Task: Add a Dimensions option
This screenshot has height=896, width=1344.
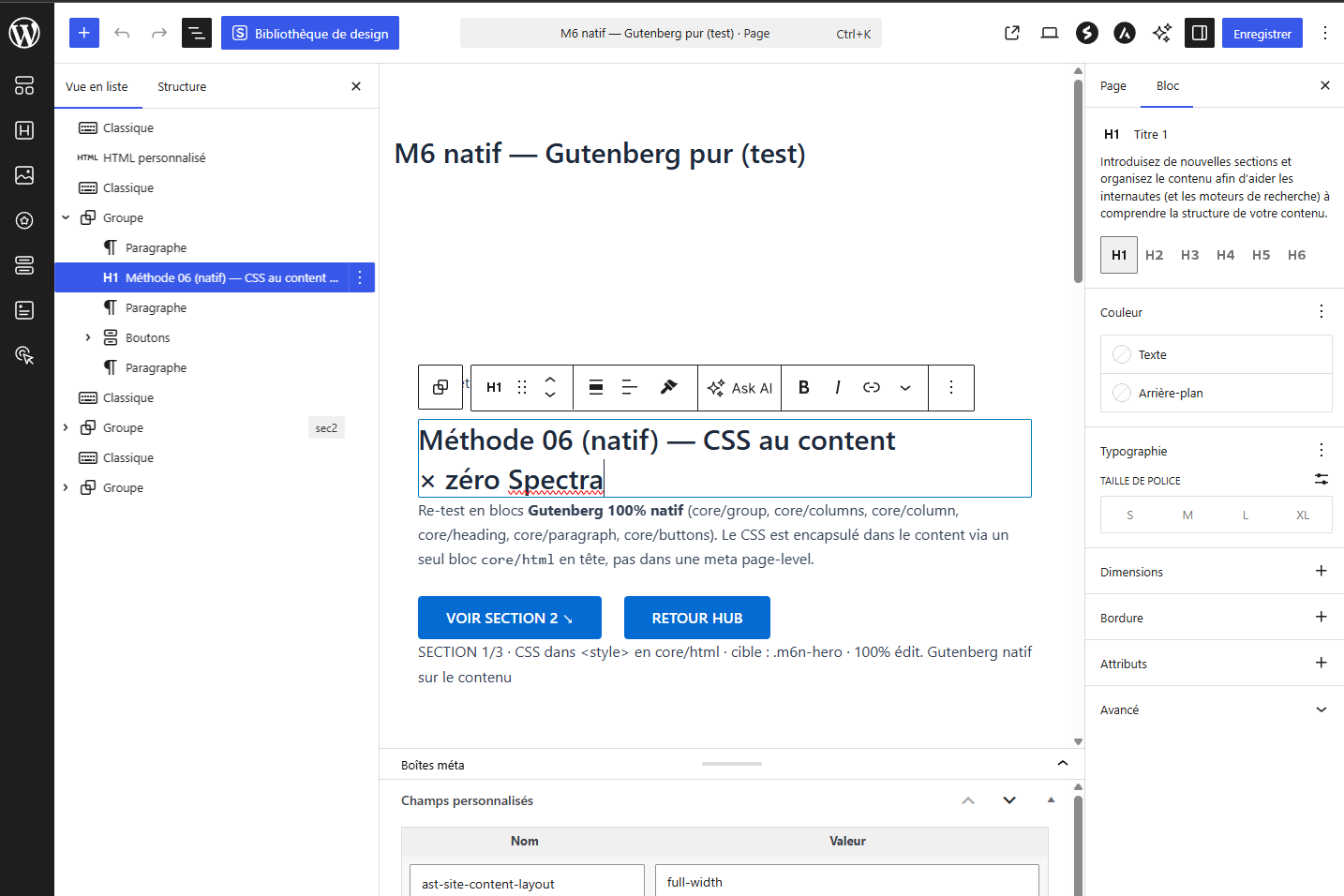Action: (1322, 571)
